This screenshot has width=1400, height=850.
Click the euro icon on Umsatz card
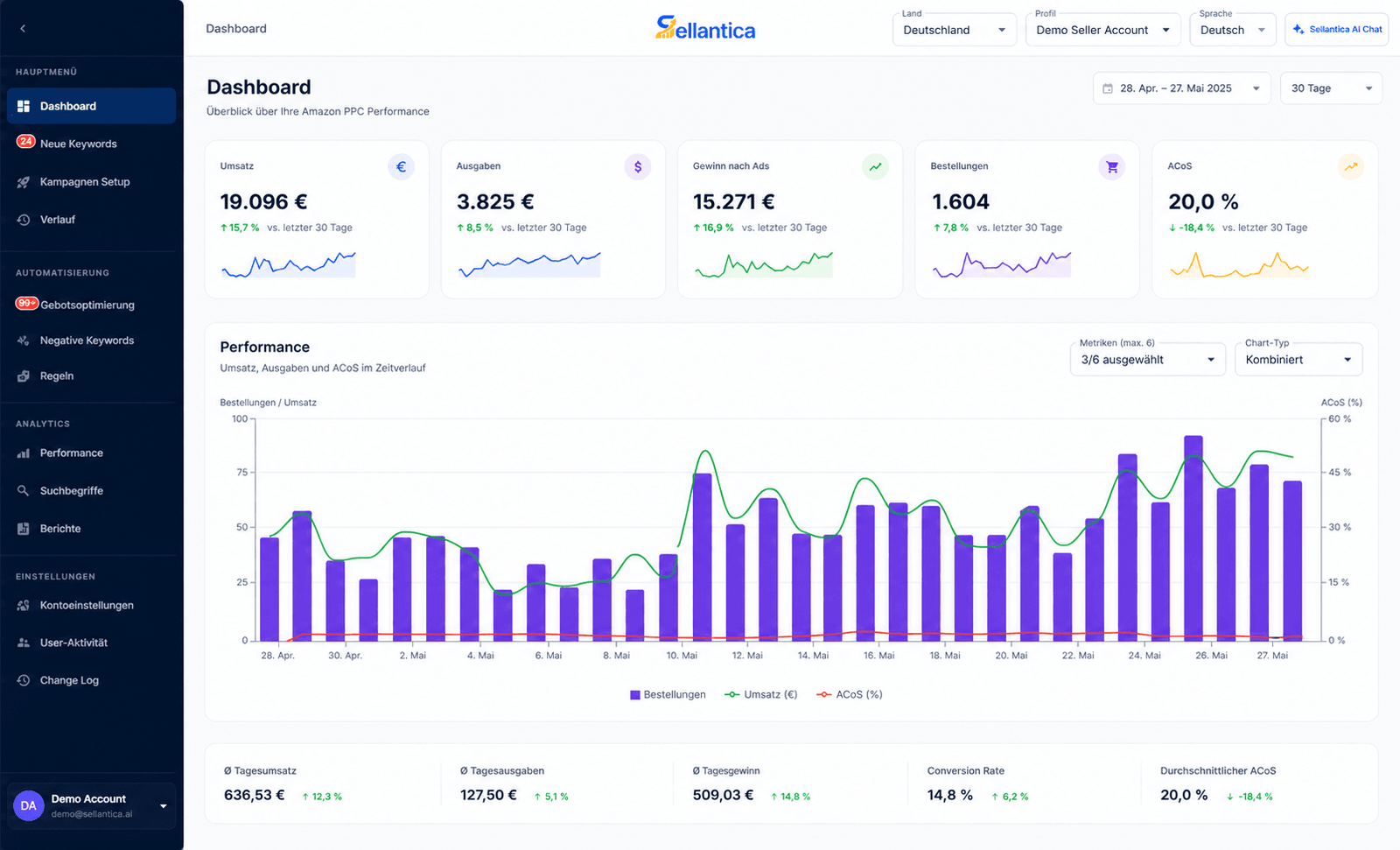pyautogui.click(x=401, y=166)
